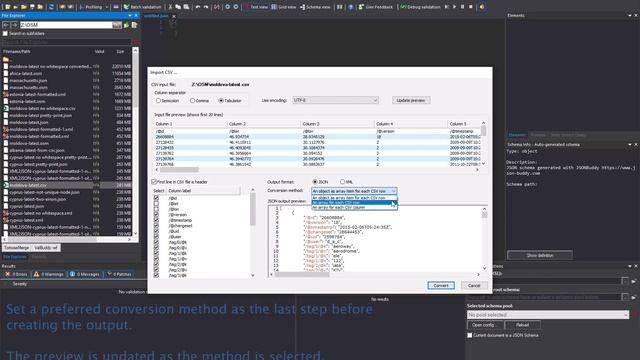Switch to Text view in toolbar

(256, 7)
